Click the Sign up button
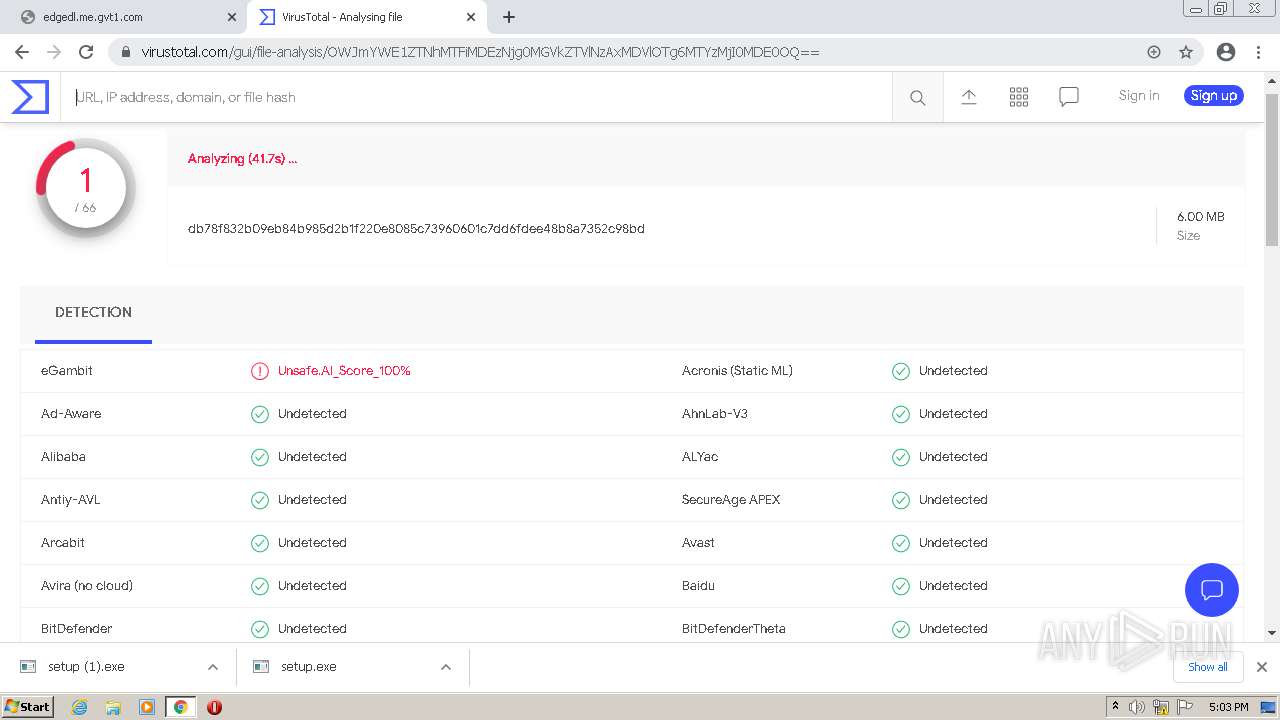 click(x=1214, y=96)
